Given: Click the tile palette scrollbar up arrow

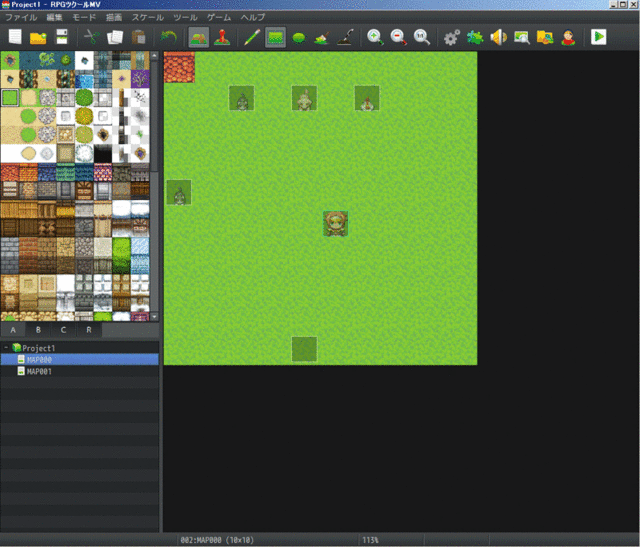Looking at the screenshot, I should tap(154, 55).
